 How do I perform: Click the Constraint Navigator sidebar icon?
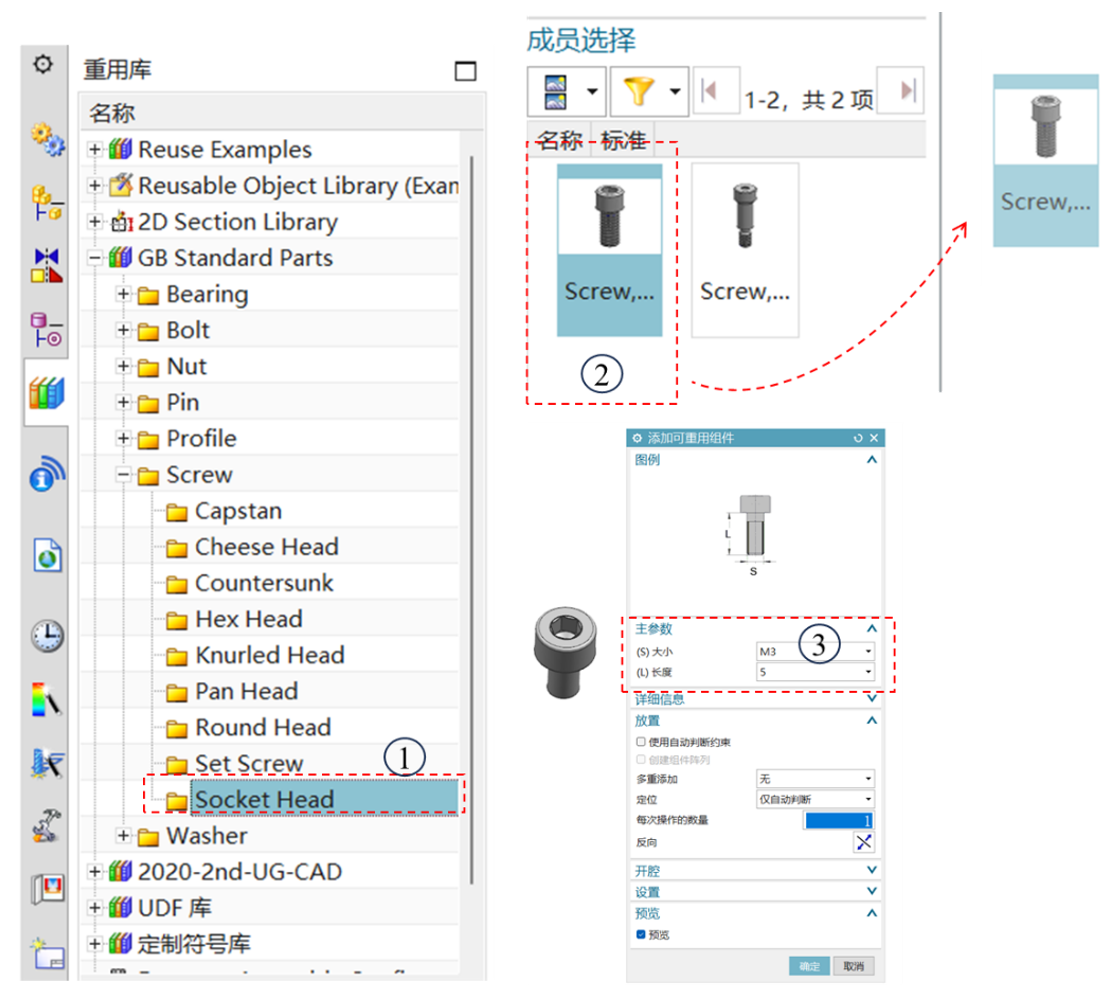coord(46,266)
